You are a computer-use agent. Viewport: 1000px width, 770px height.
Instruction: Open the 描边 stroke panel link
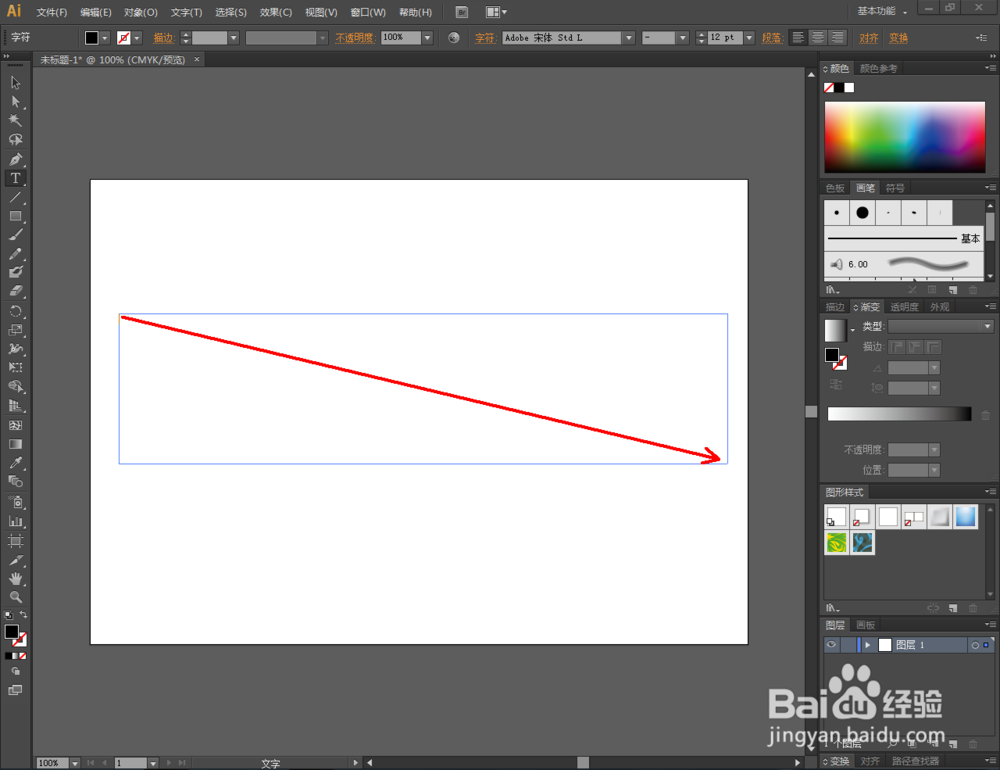coord(163,38)
